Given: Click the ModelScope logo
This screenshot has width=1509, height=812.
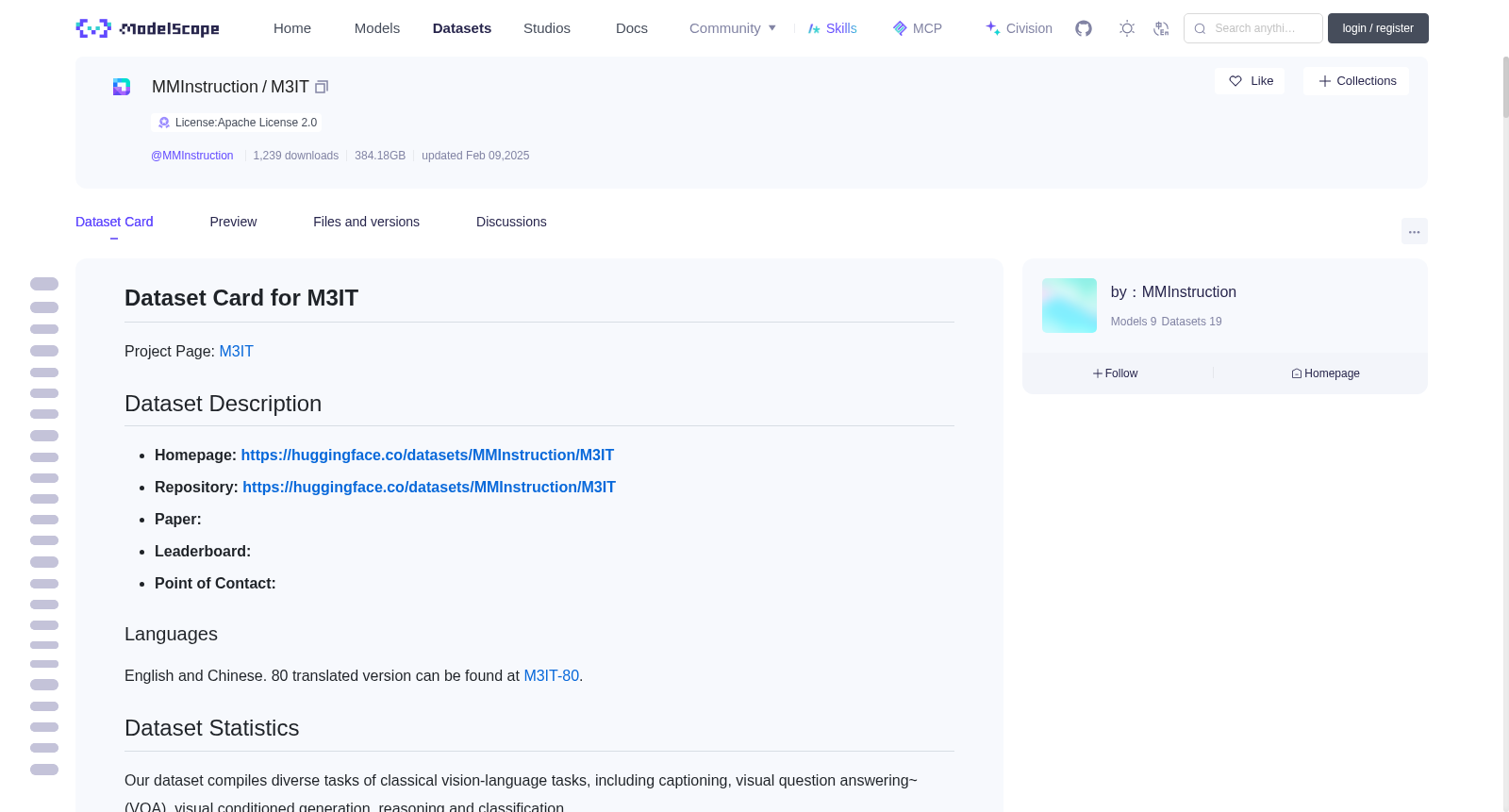Looking at the screenshot, I should [148, 28].
